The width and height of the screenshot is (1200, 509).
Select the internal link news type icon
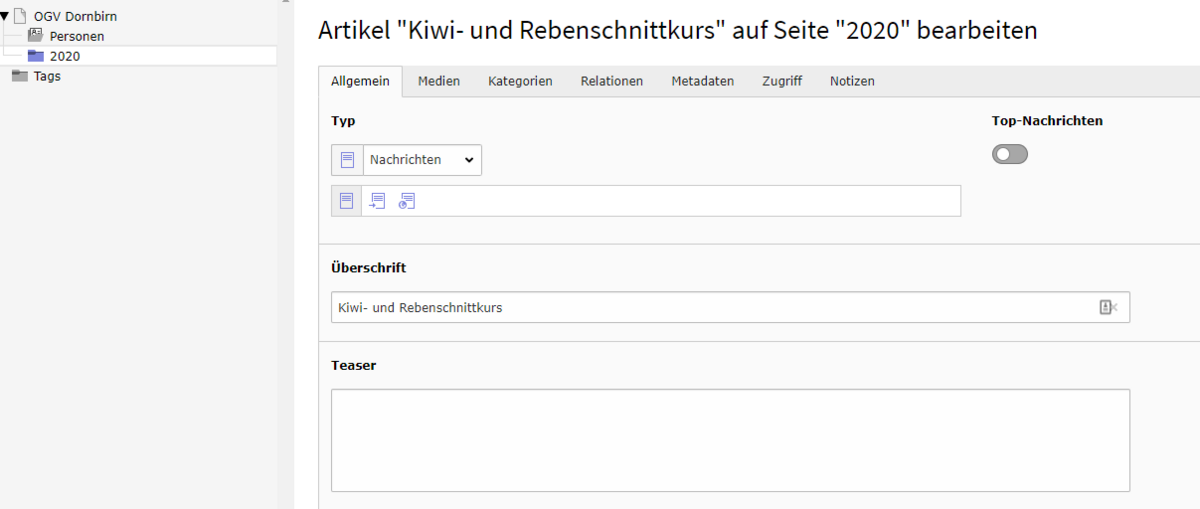377,201
